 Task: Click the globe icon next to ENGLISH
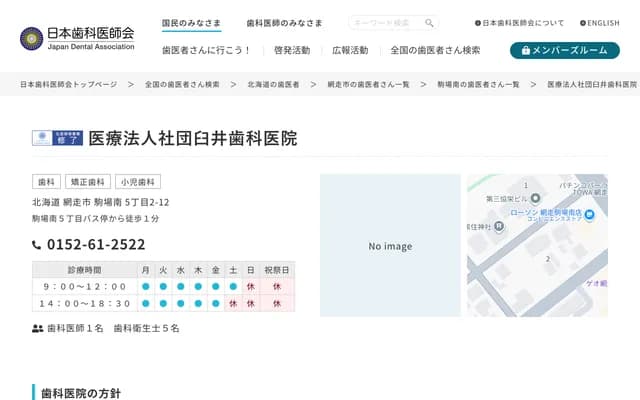pos(582,23)
